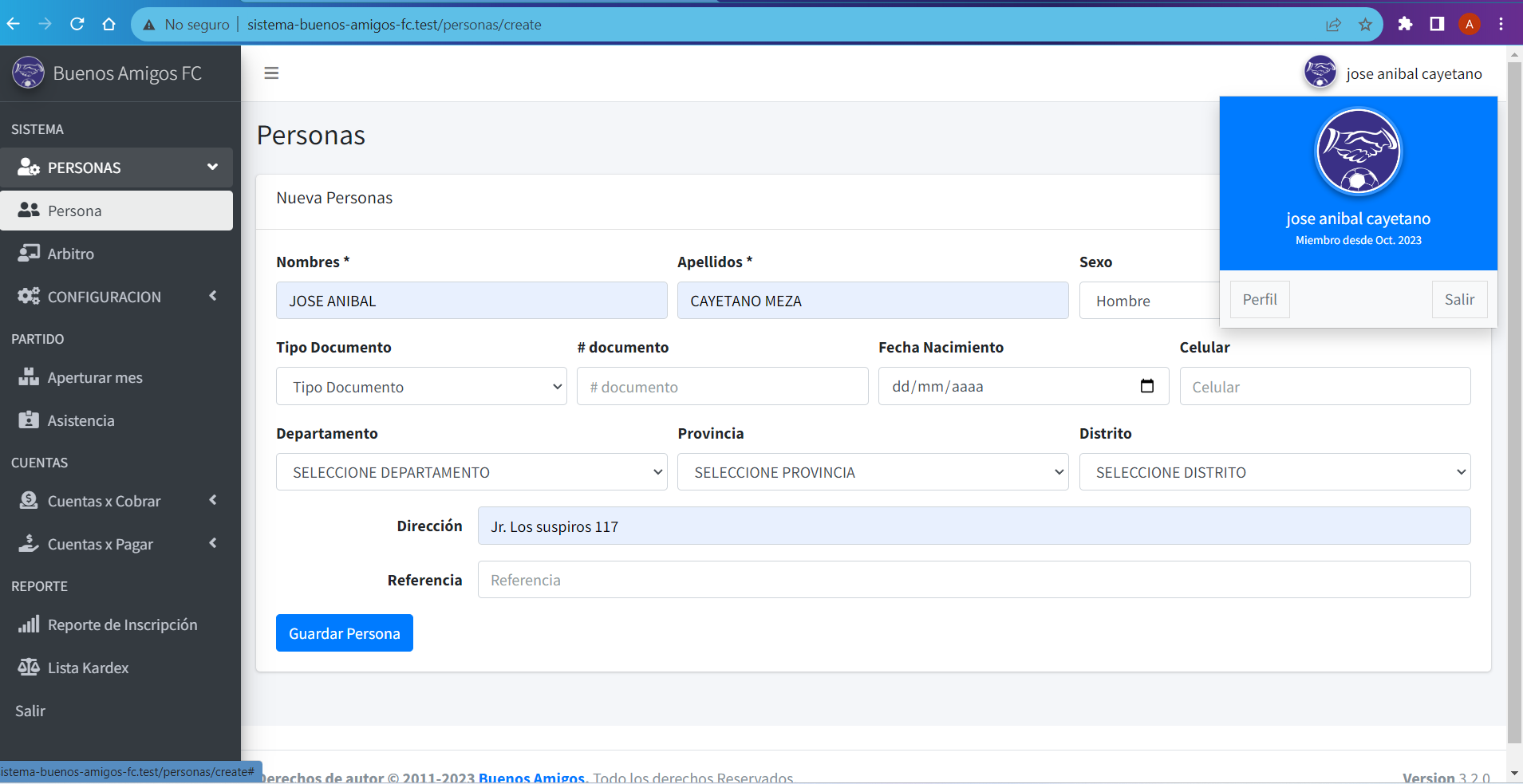Screen dimensions: 1523x784
Task: Expand the Cuentas x Cobrar menu
Action: click(116, 501)
